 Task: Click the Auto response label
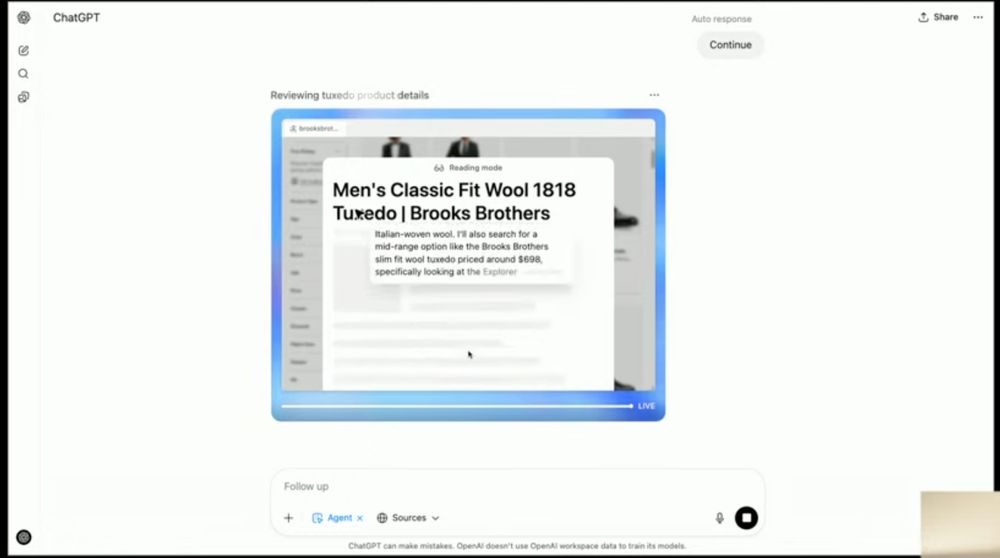click(721, 19)
